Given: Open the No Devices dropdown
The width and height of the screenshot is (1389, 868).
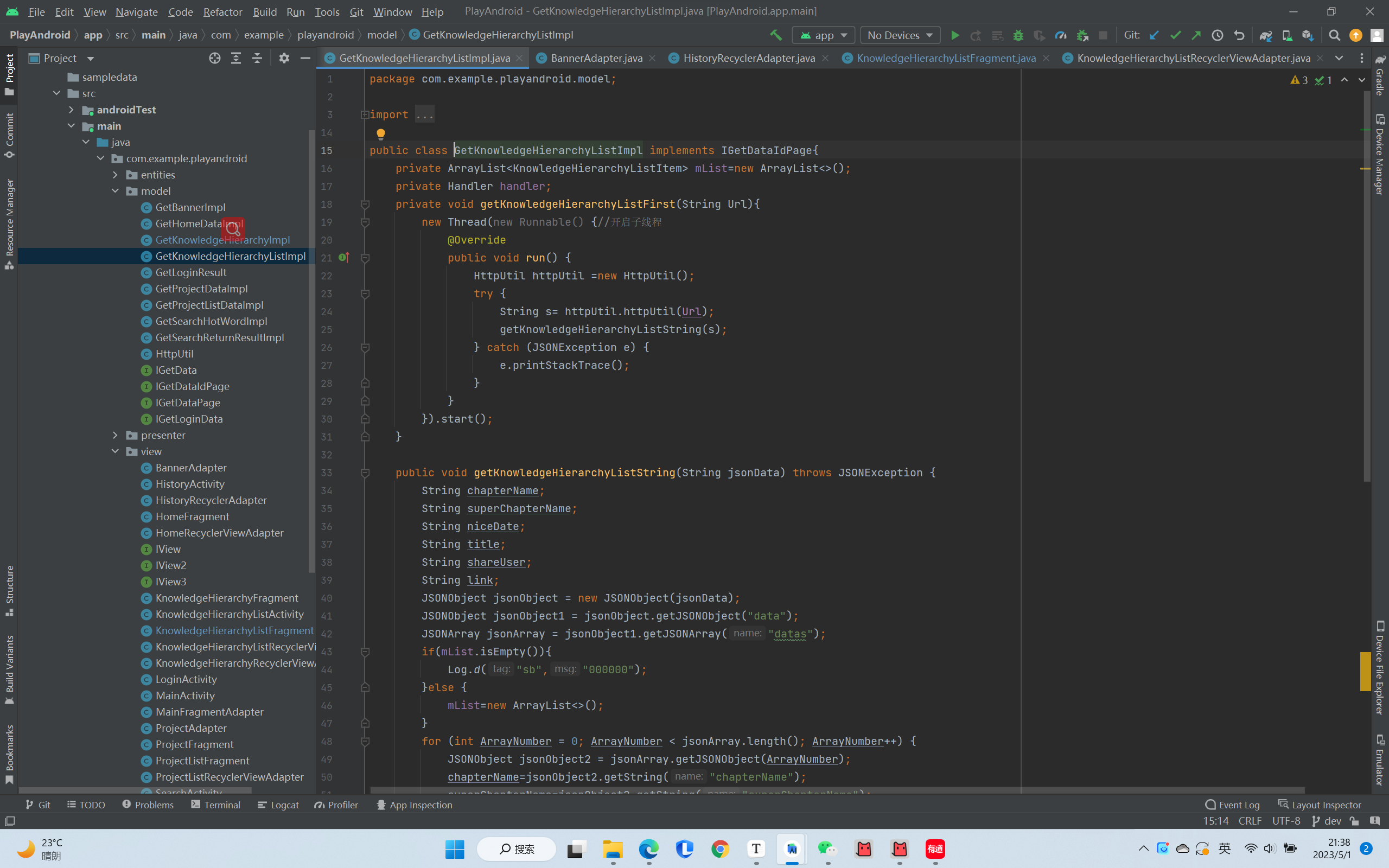Looking at the screenshot, I should [x=900, y=35].
